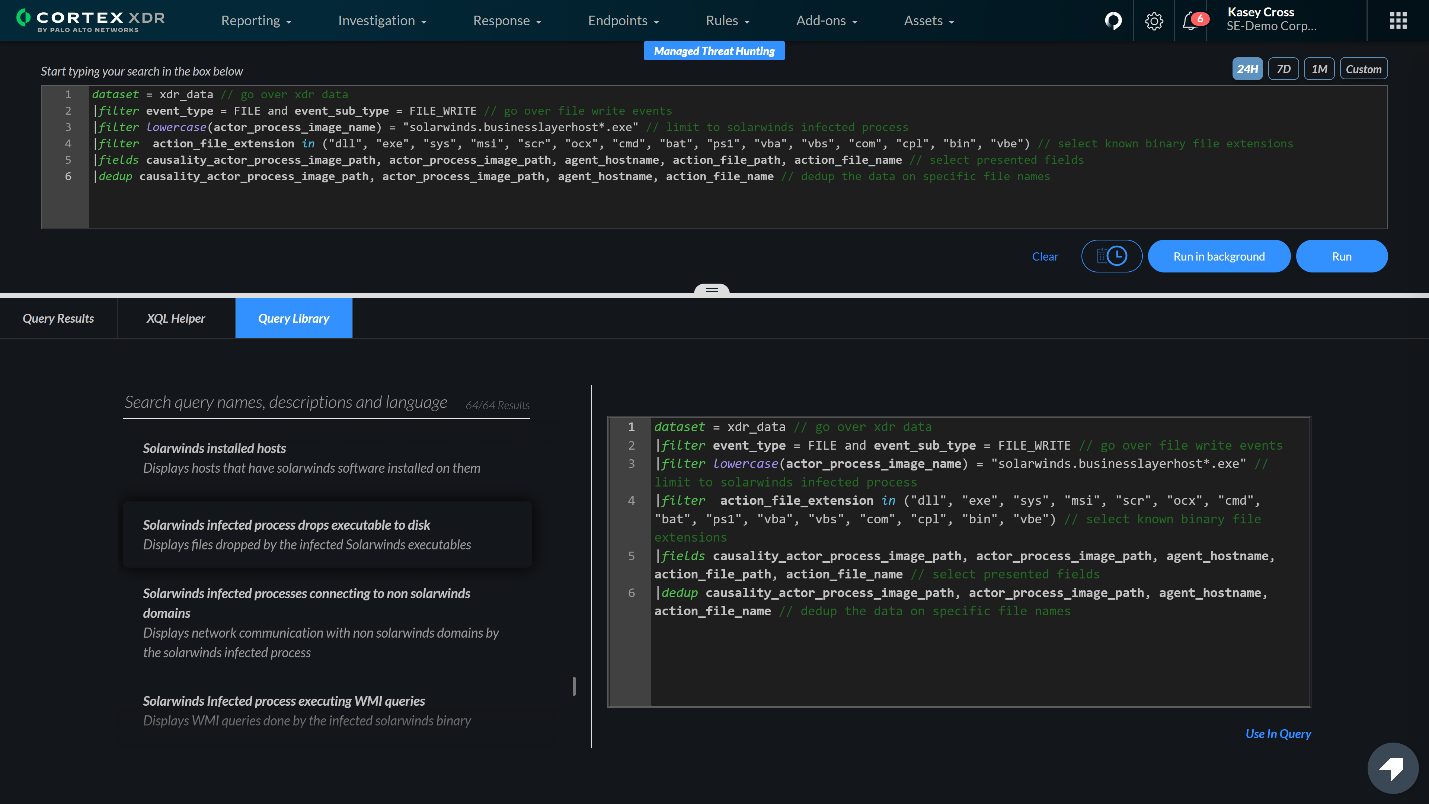This screenshot has height=804, width=1429.
Task: Select the Custom time range
Action: pos(1363,69)
